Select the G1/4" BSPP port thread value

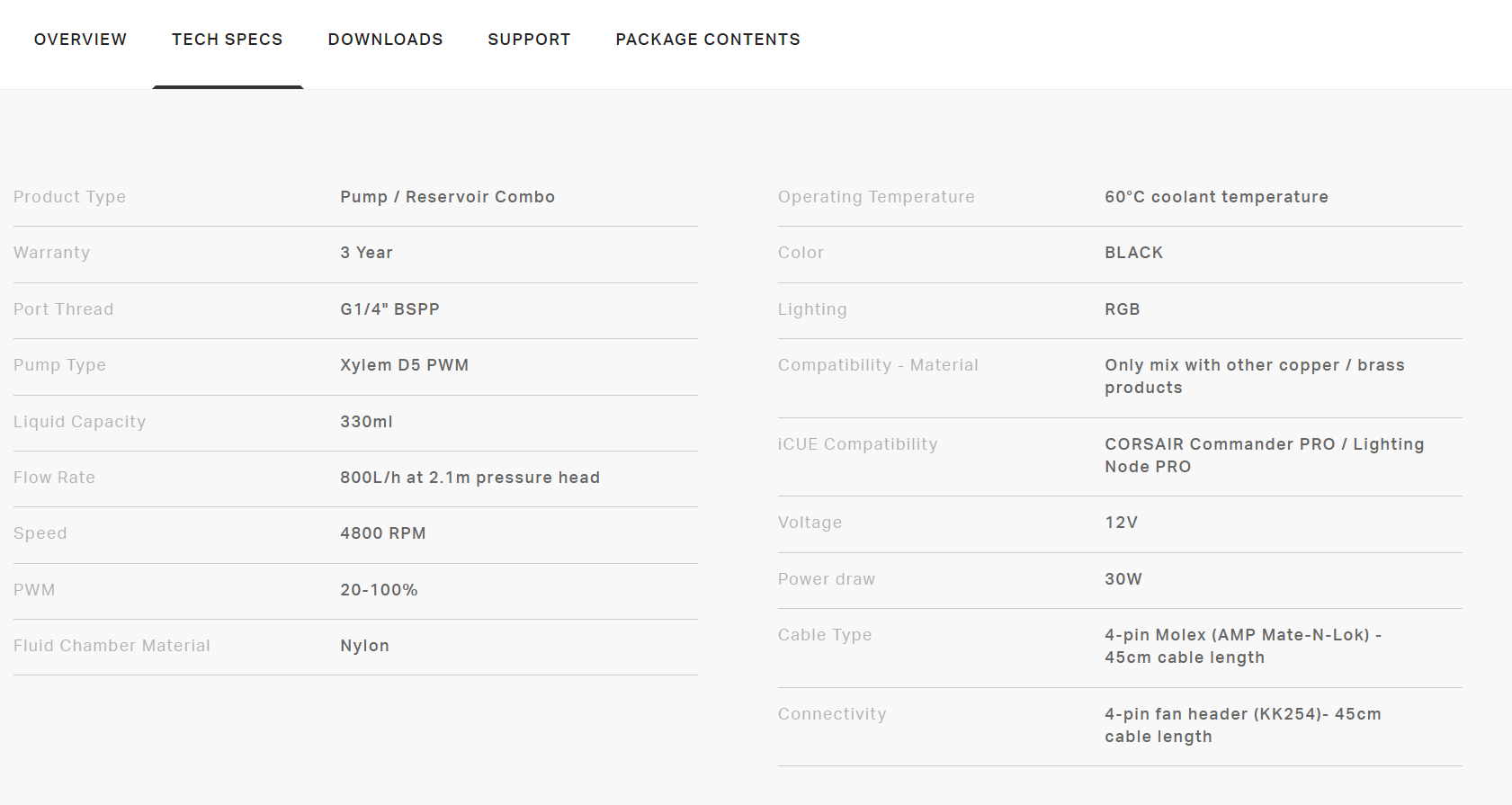click(x=389, y=309)
